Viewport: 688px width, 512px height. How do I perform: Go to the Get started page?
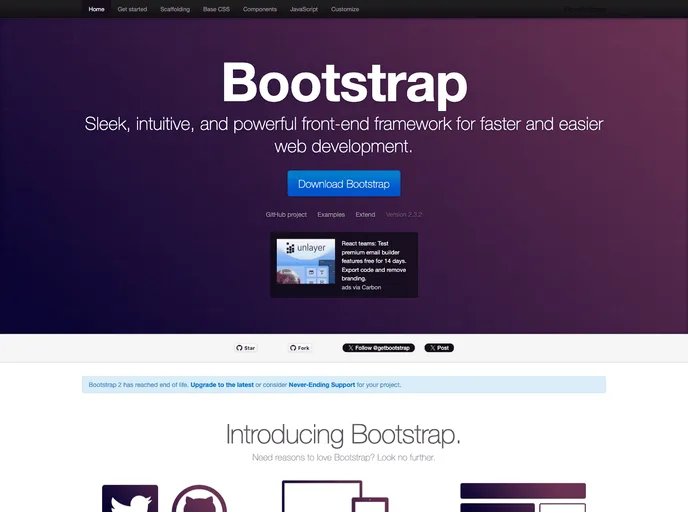pyautogui.click(x=132, y=9)
